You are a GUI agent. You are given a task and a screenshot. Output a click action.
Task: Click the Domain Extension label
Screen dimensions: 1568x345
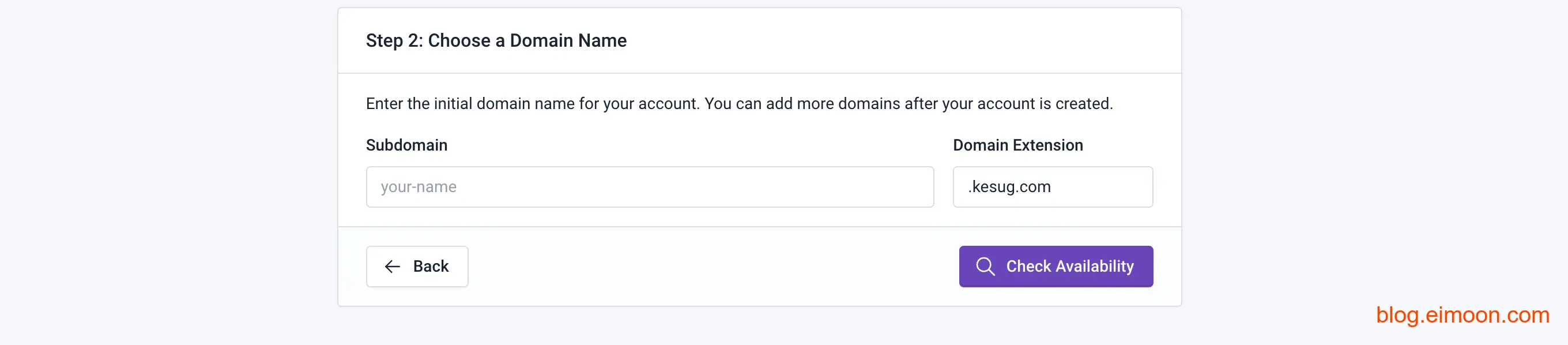(x=1017, y=145)
